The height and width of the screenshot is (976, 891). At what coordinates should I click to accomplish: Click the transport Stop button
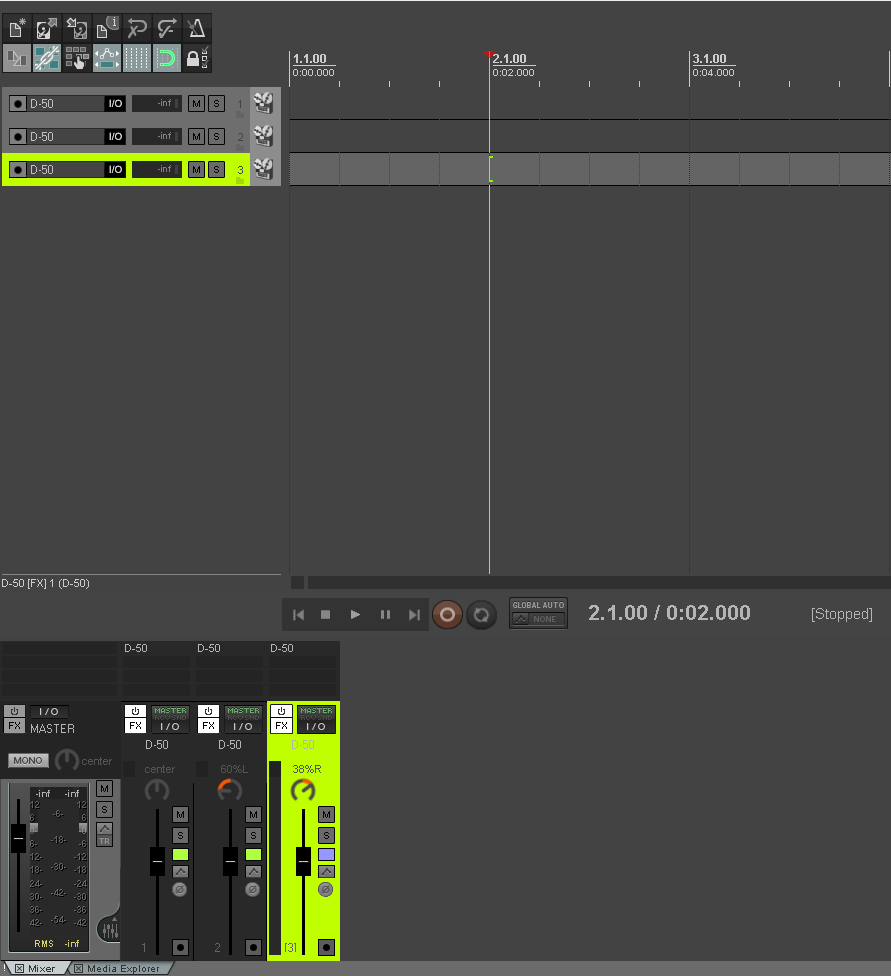click(x=325, y=615)
